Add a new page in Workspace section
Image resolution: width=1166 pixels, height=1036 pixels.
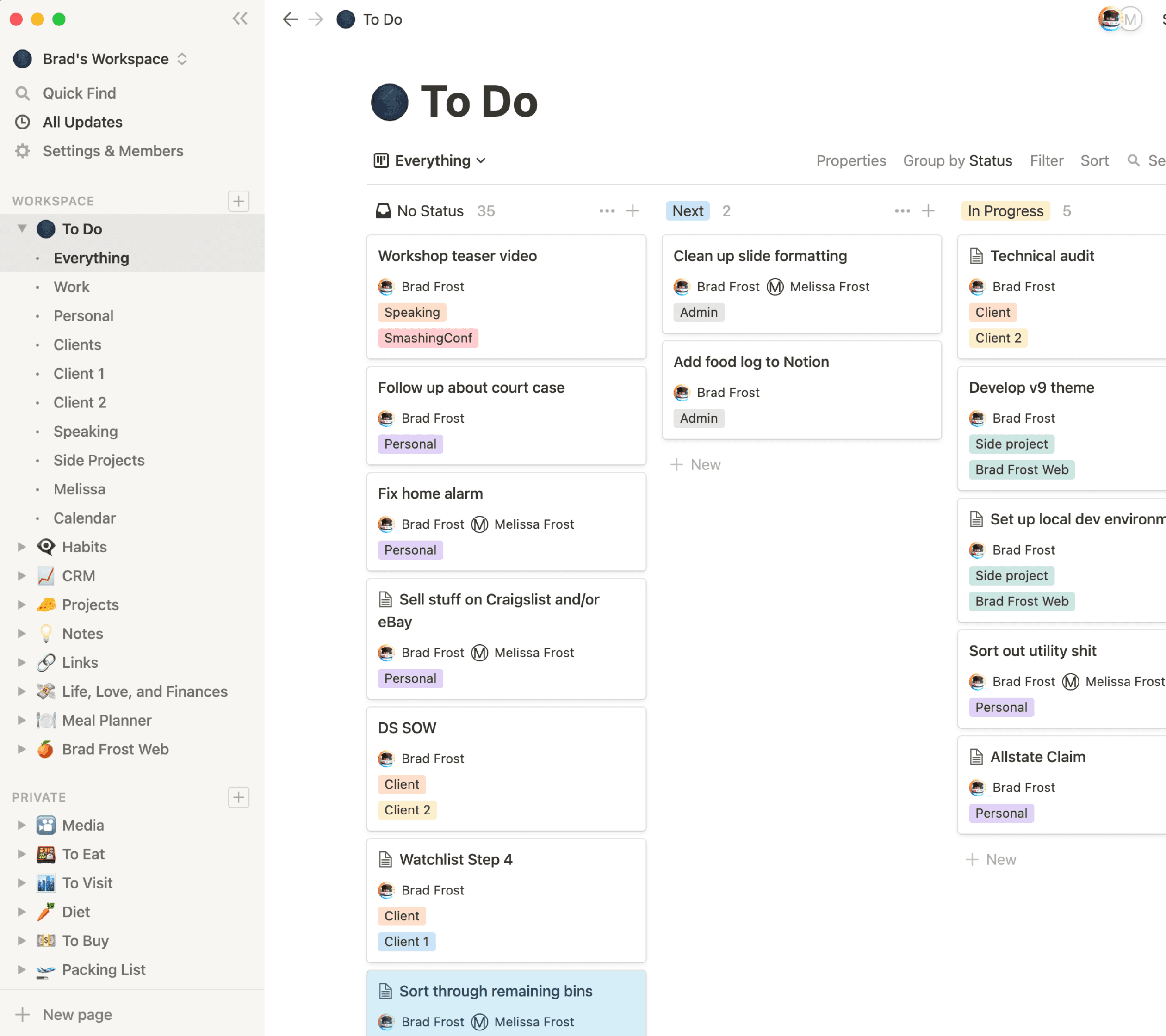[238, 201]
